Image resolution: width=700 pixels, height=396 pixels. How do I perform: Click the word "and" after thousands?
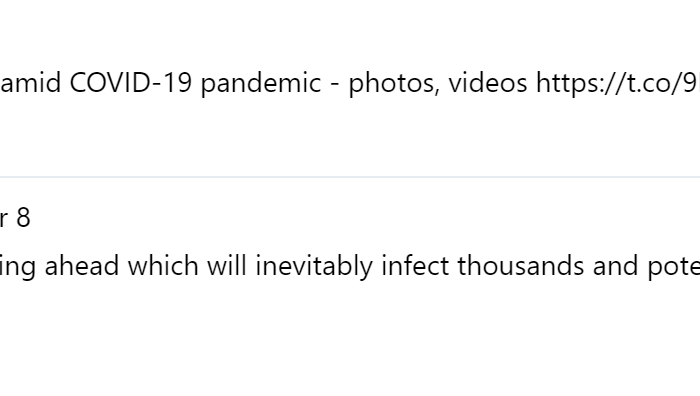pyautogui.click(x=616, y=266)
